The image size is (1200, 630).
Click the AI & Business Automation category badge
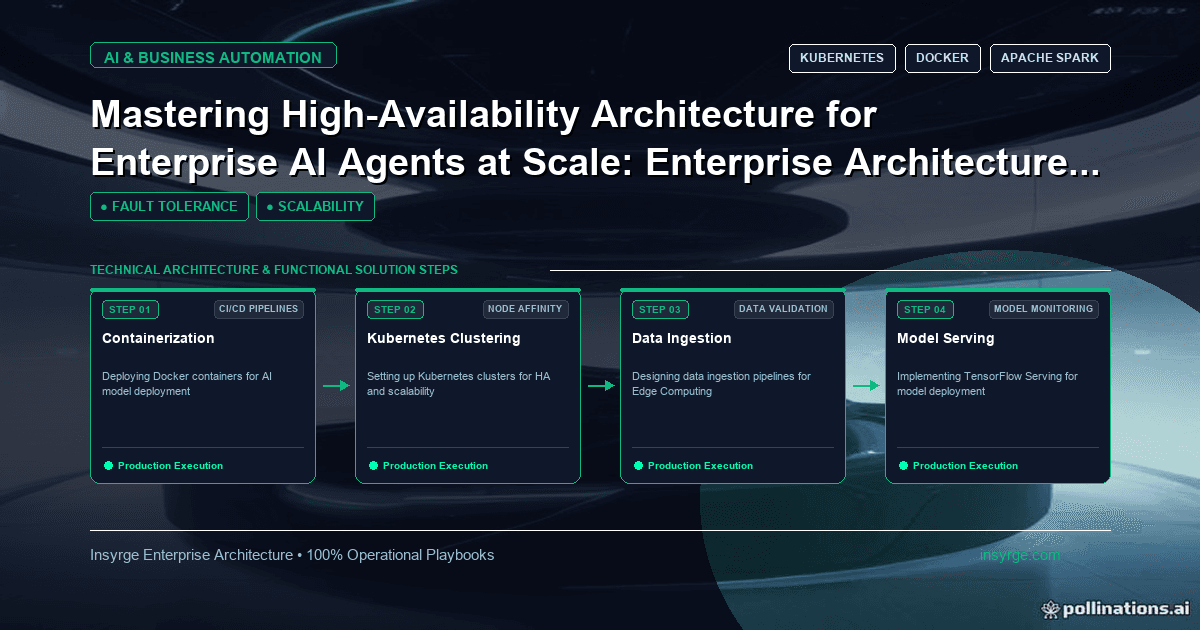(x=213, y=56)
